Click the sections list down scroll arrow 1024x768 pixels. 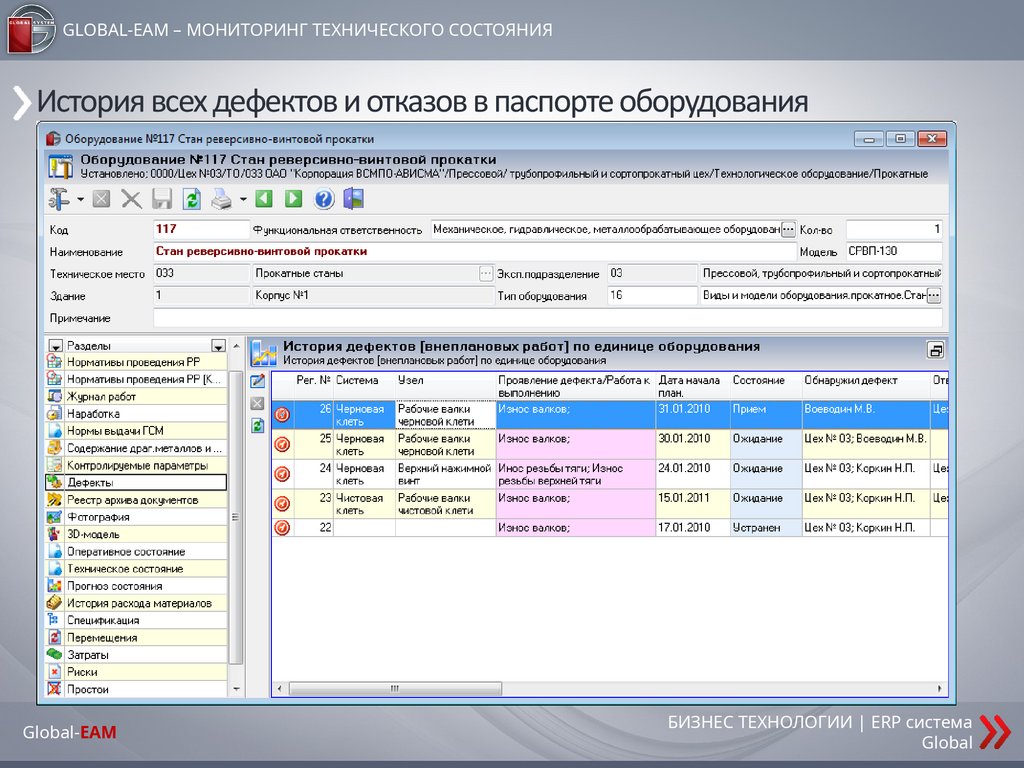point(236,689)
